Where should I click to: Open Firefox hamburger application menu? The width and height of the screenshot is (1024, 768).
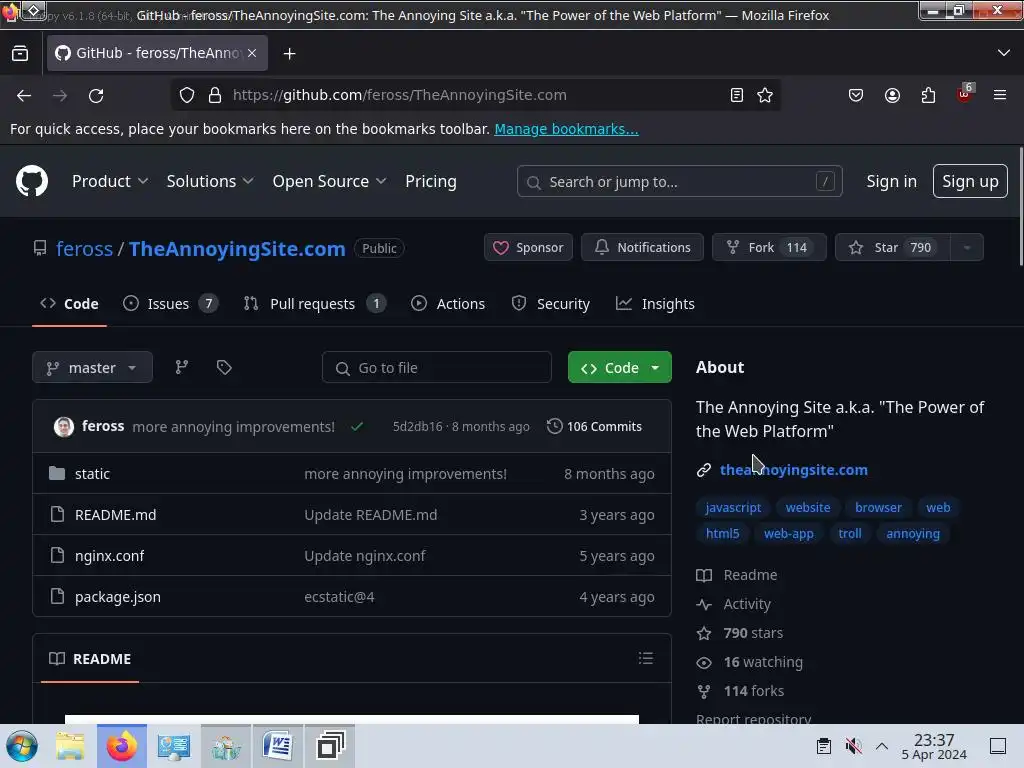click(x=1000, y=95)
